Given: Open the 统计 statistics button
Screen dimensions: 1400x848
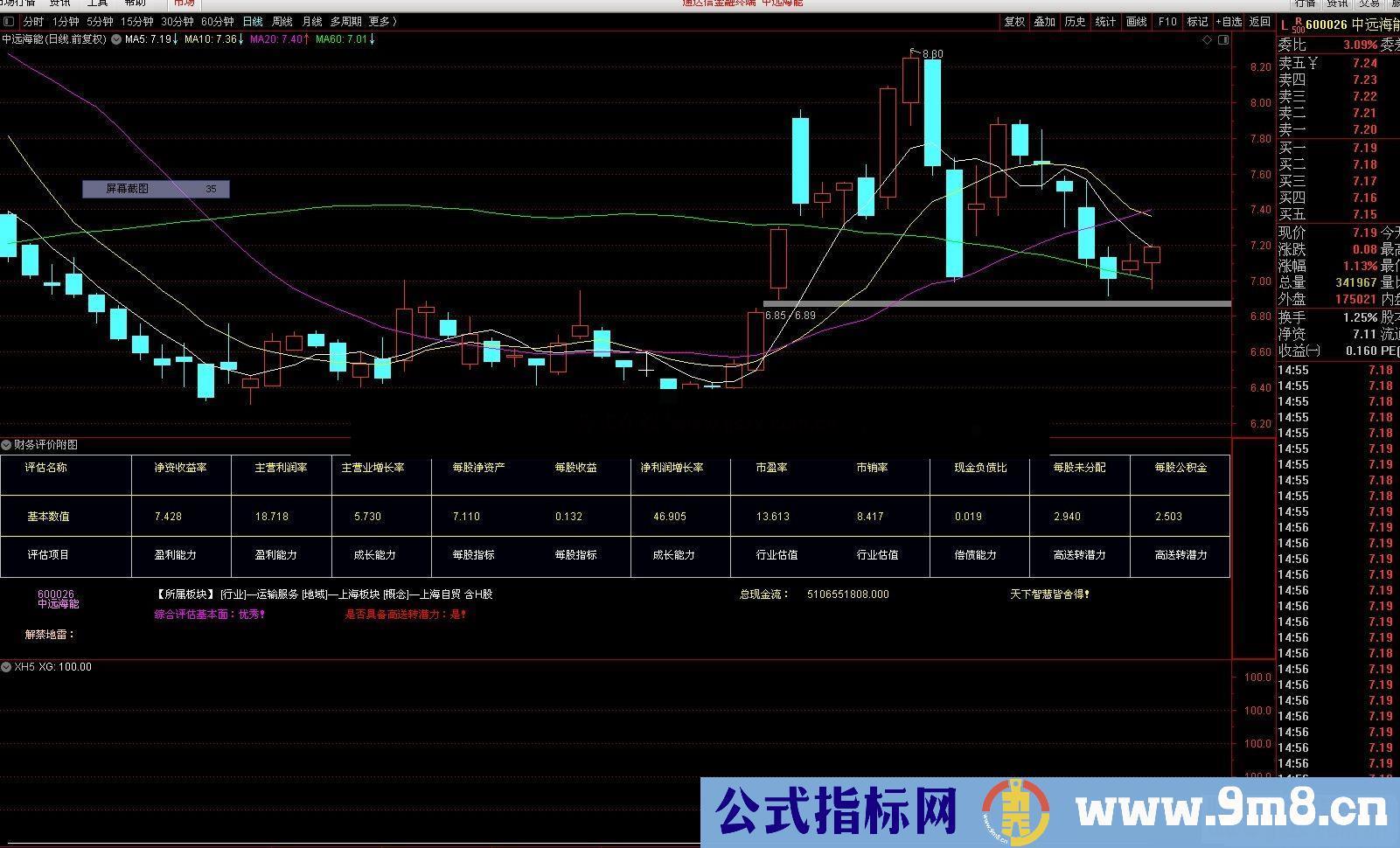Looking at the screenshot, I should 1106,22.
